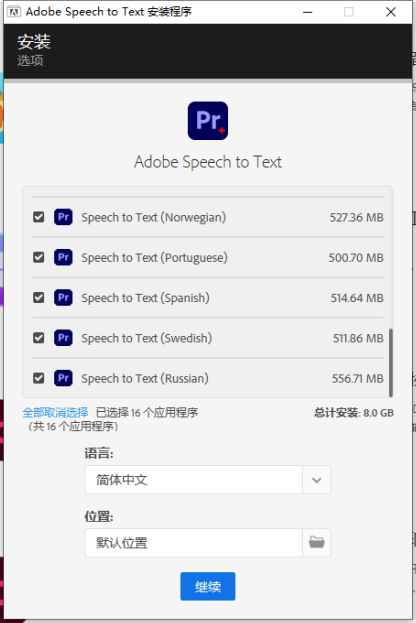Uncheck Speech to Text (Russian) checkbox
The image size is (416, 623).
pyautogui.click(x=39, y=378)
